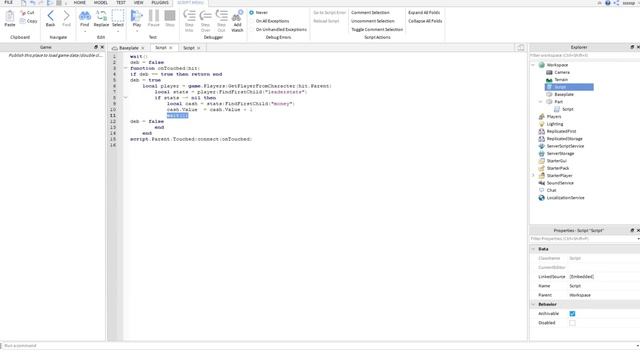Collapse the Data properties section
Screen dimensions: 640x360
point(533,249)
